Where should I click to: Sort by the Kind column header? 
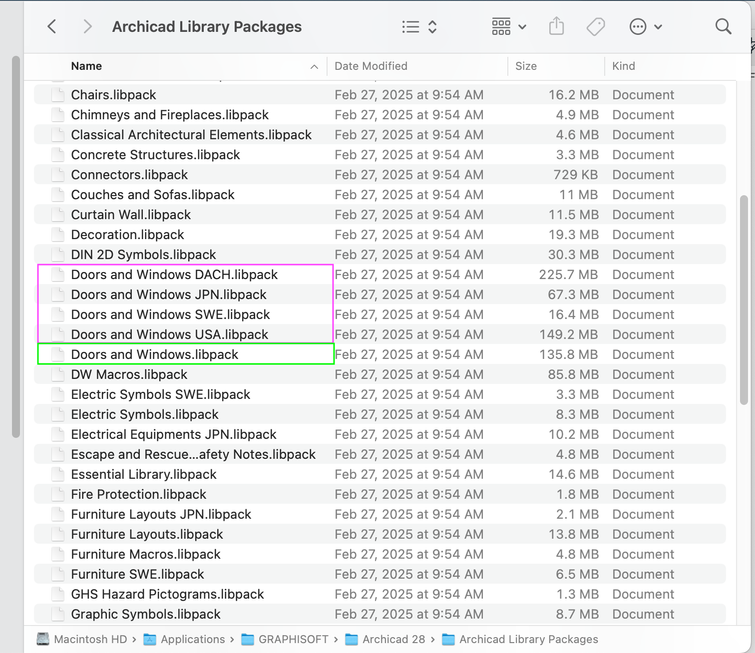click(x=624, y=66)
